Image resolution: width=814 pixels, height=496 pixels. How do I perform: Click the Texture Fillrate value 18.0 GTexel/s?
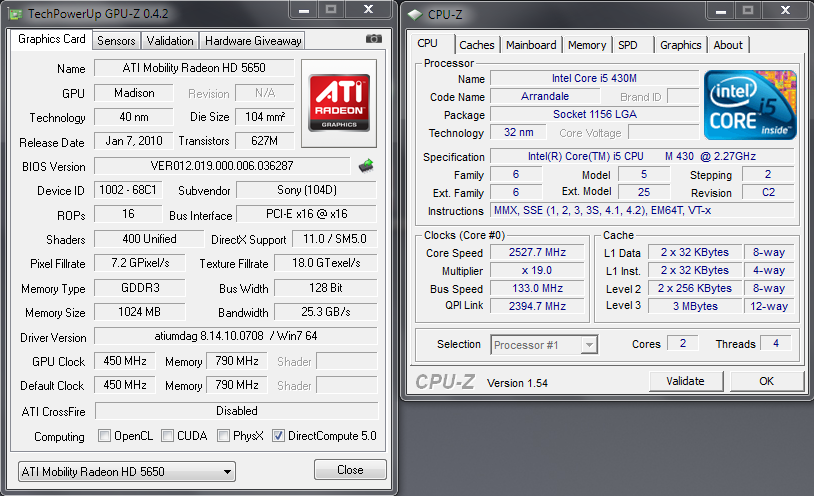pos(326,263)
